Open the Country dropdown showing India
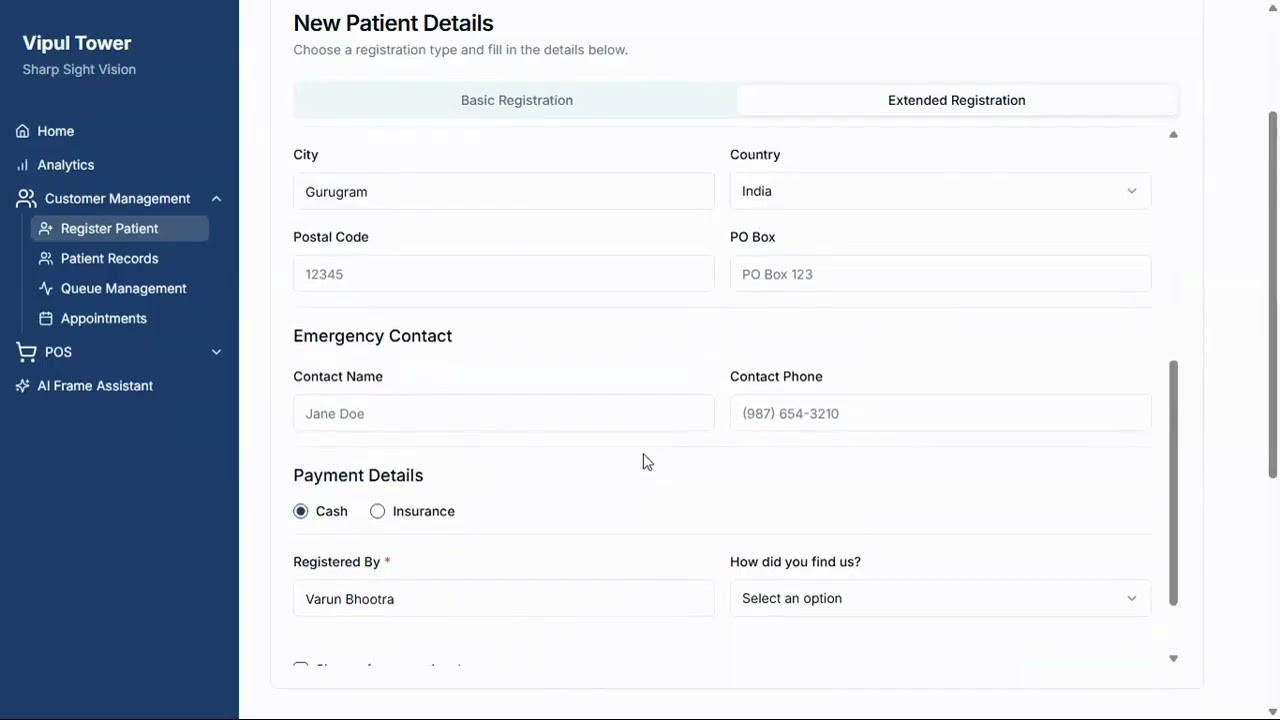 [940, 191]
